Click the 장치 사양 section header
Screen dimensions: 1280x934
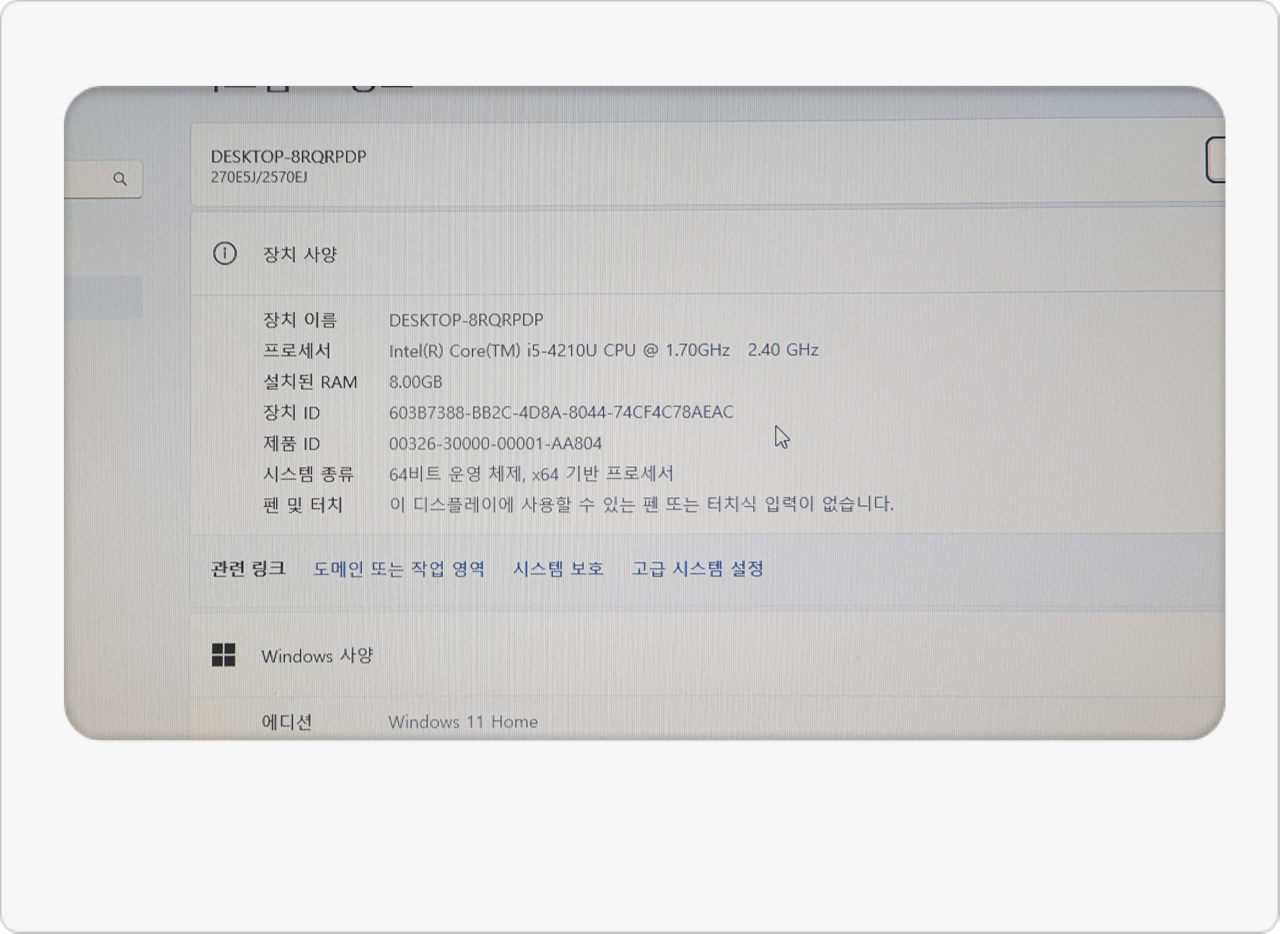point(707,254)
